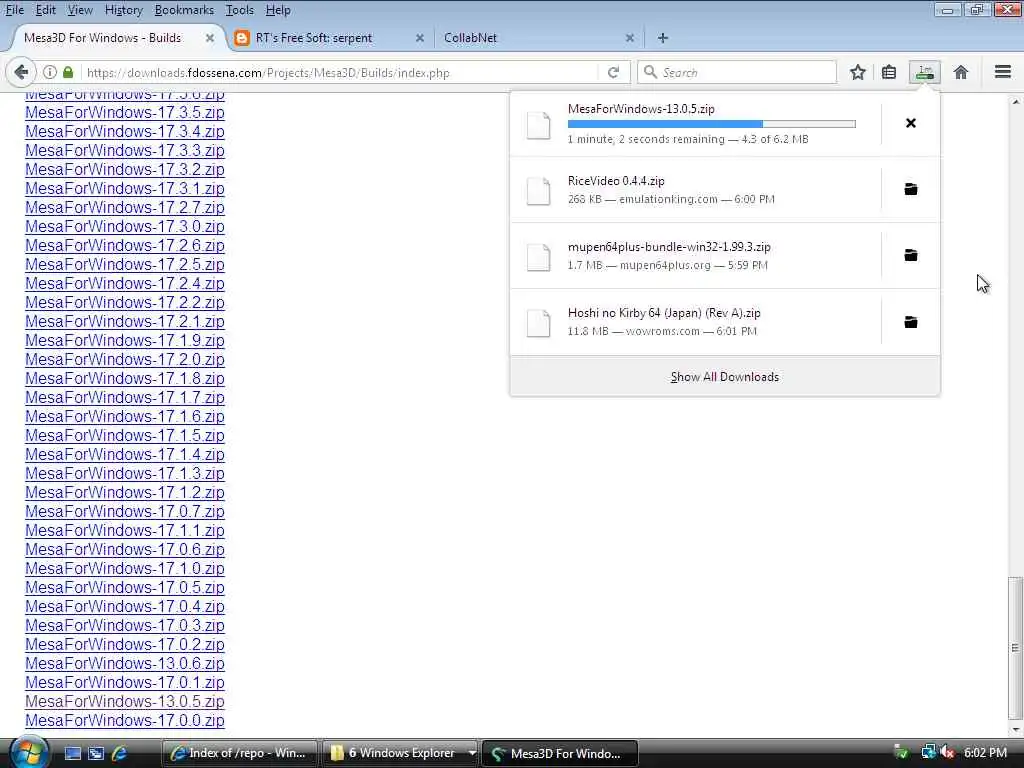The width and height of the screenshot is (1024, 768).
Task: Open containing folder for RiceVideo 0.4.4.zip
Action: pyautogui.click(x=910, y=189)
